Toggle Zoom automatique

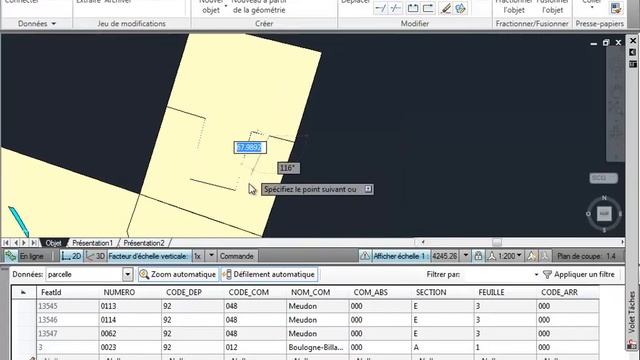(178, 274)
